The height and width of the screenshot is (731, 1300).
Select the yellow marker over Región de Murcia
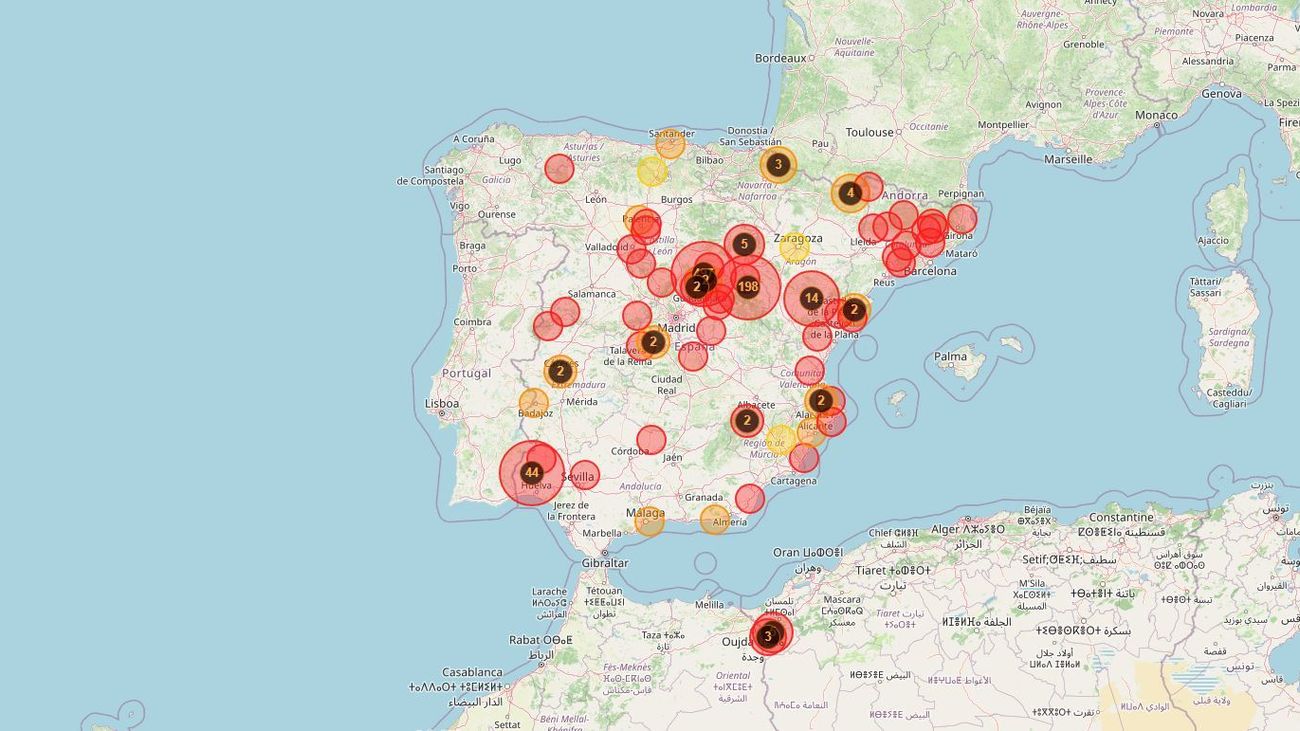pyautogui.click(x=781, y=440)
